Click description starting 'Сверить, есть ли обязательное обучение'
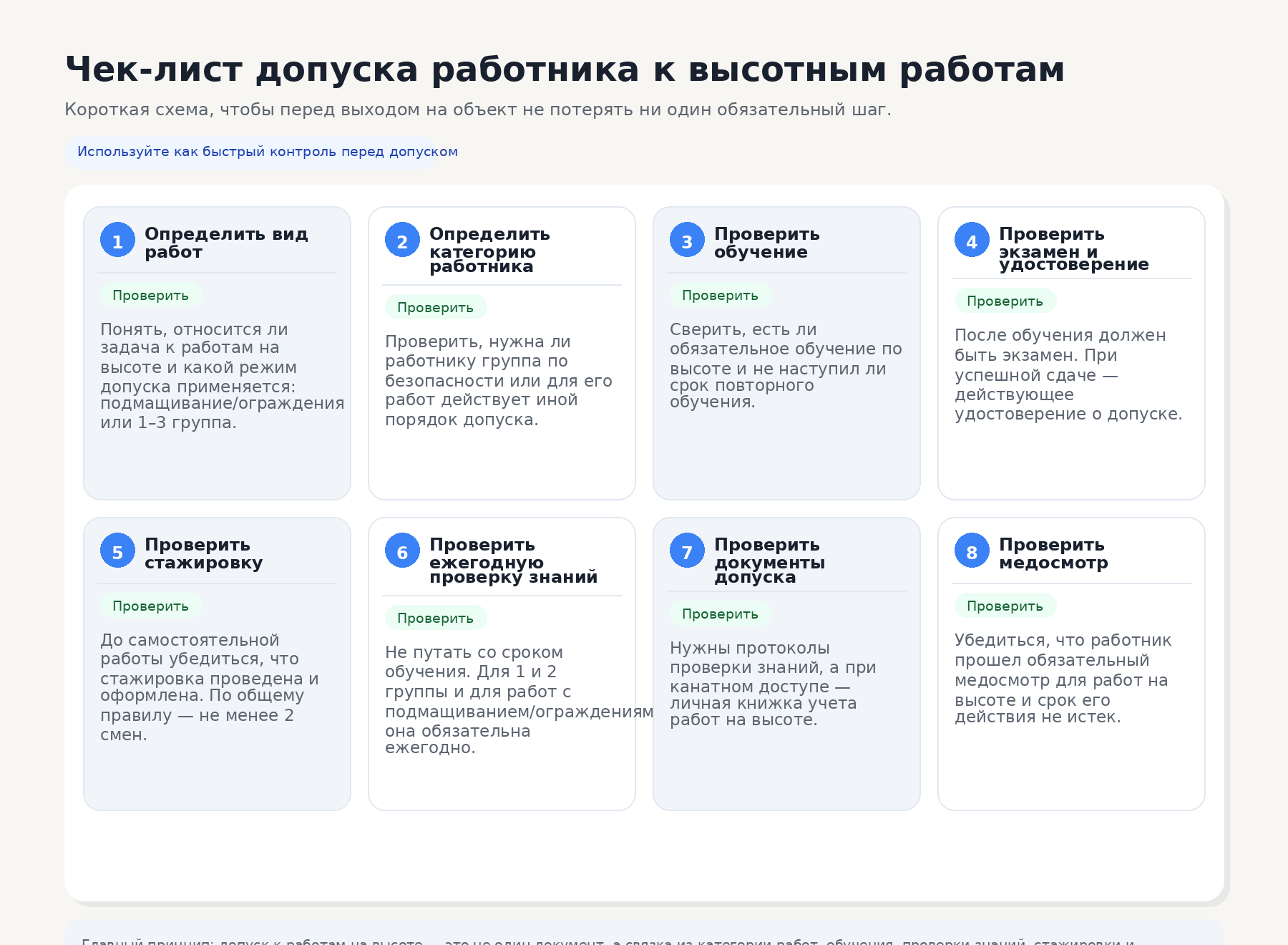 point(786,365)
